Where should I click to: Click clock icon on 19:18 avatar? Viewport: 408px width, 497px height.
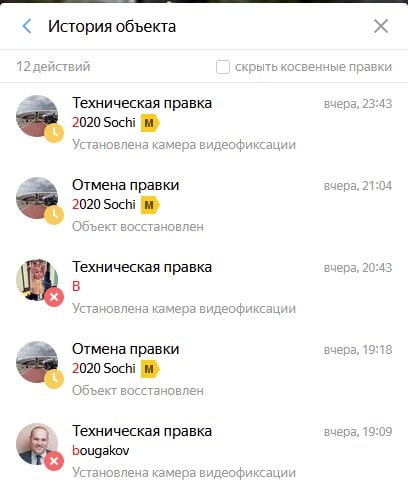tap(54, 379)
